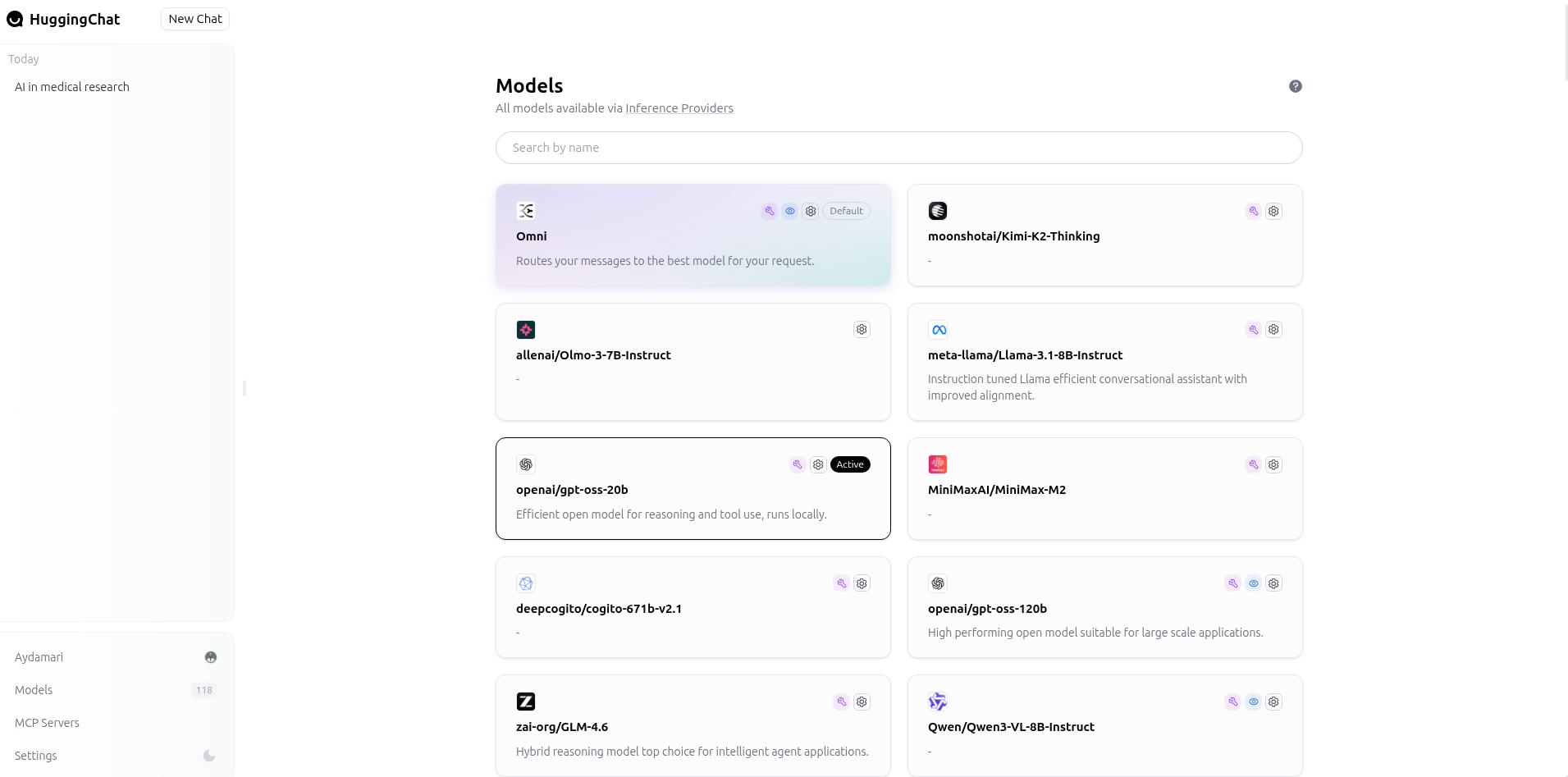
Task: Click the Aydamari user avatar icon
Action: pos(211,657)
